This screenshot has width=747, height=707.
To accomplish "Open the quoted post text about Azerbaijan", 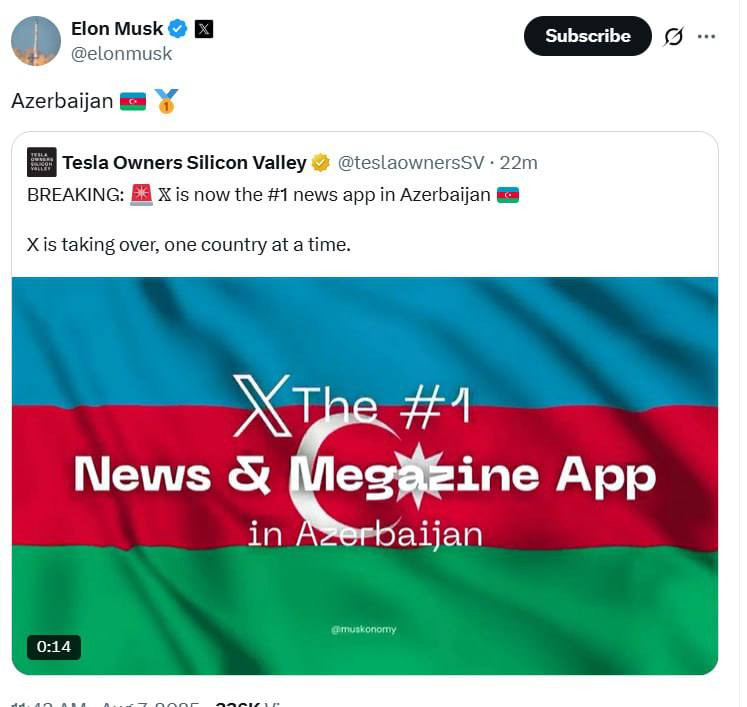I will coord(273,220).
